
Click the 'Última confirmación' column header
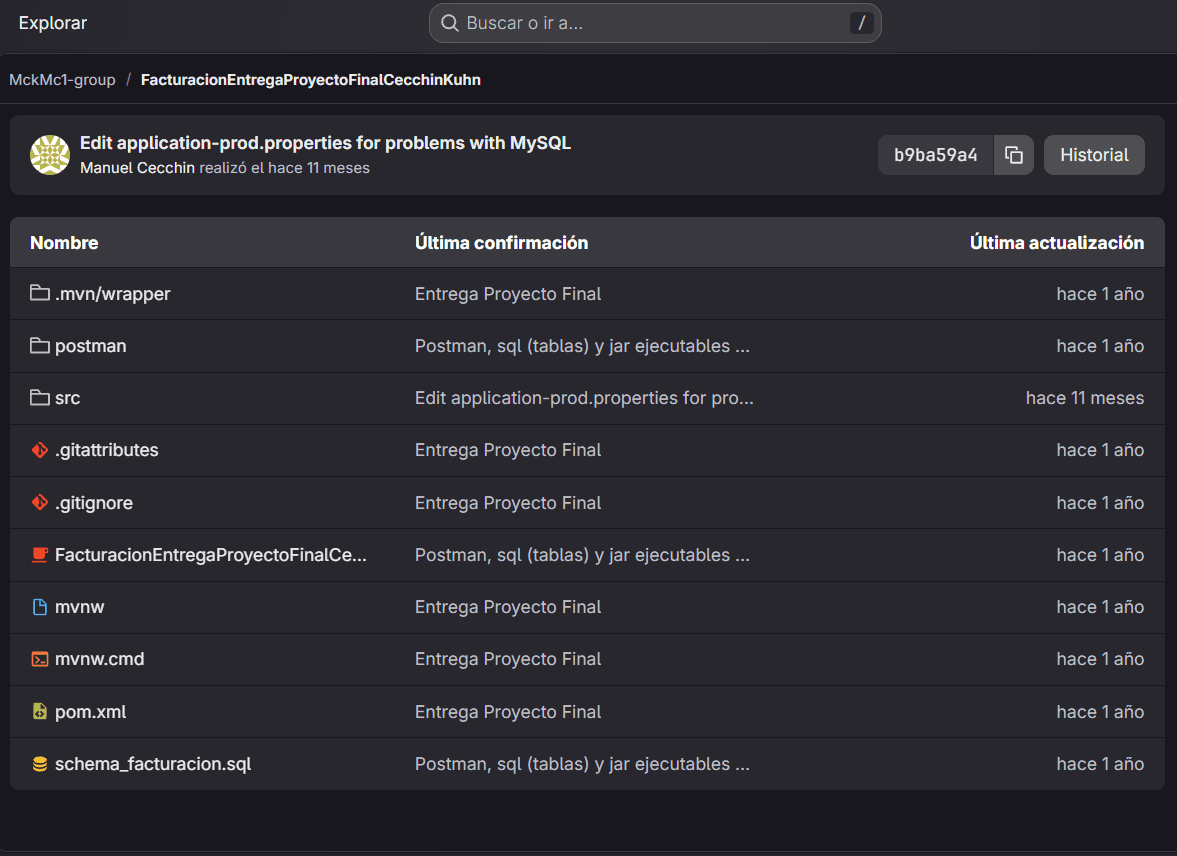tap(501, 243)
